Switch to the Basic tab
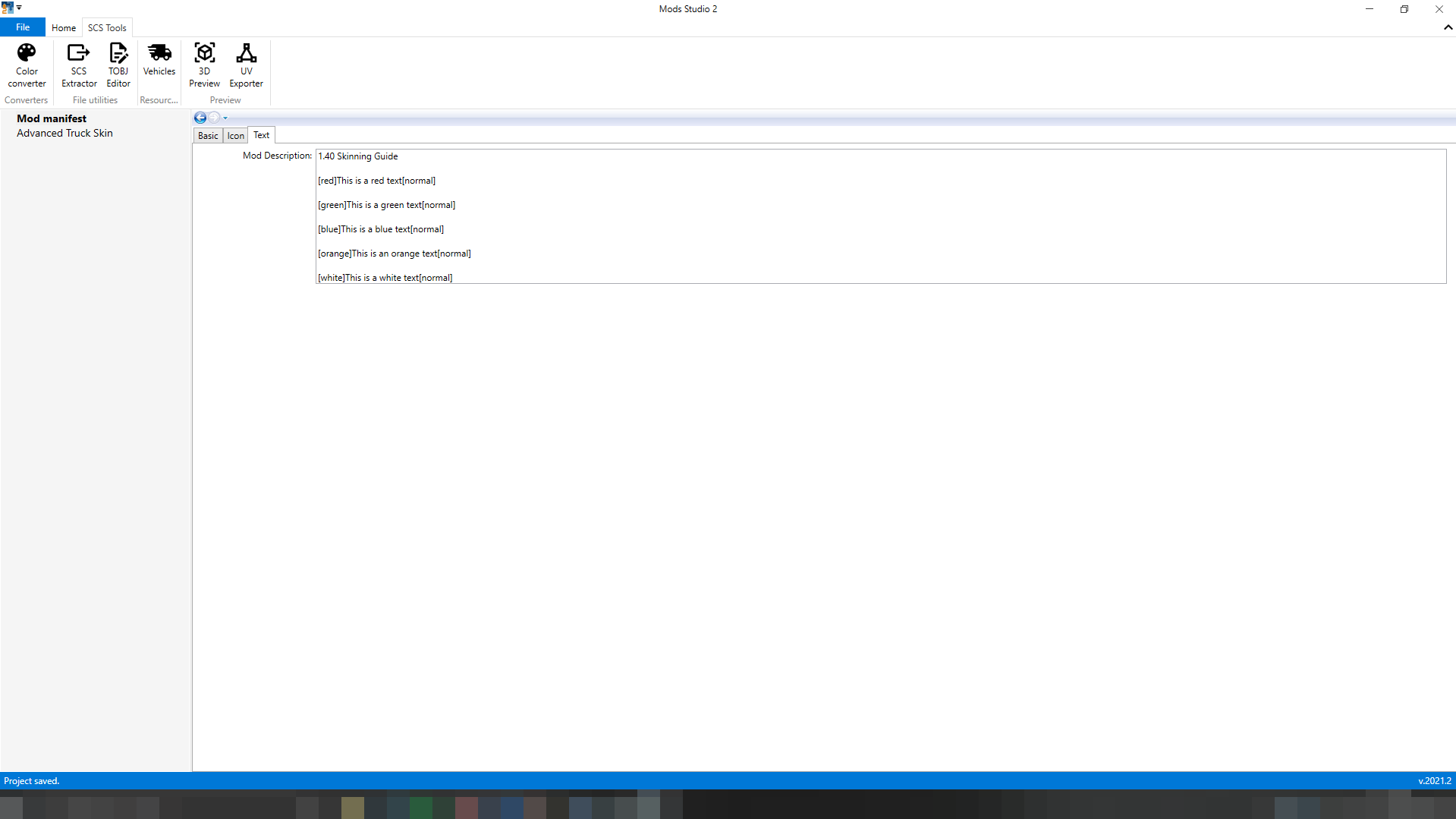 [208, 136]
